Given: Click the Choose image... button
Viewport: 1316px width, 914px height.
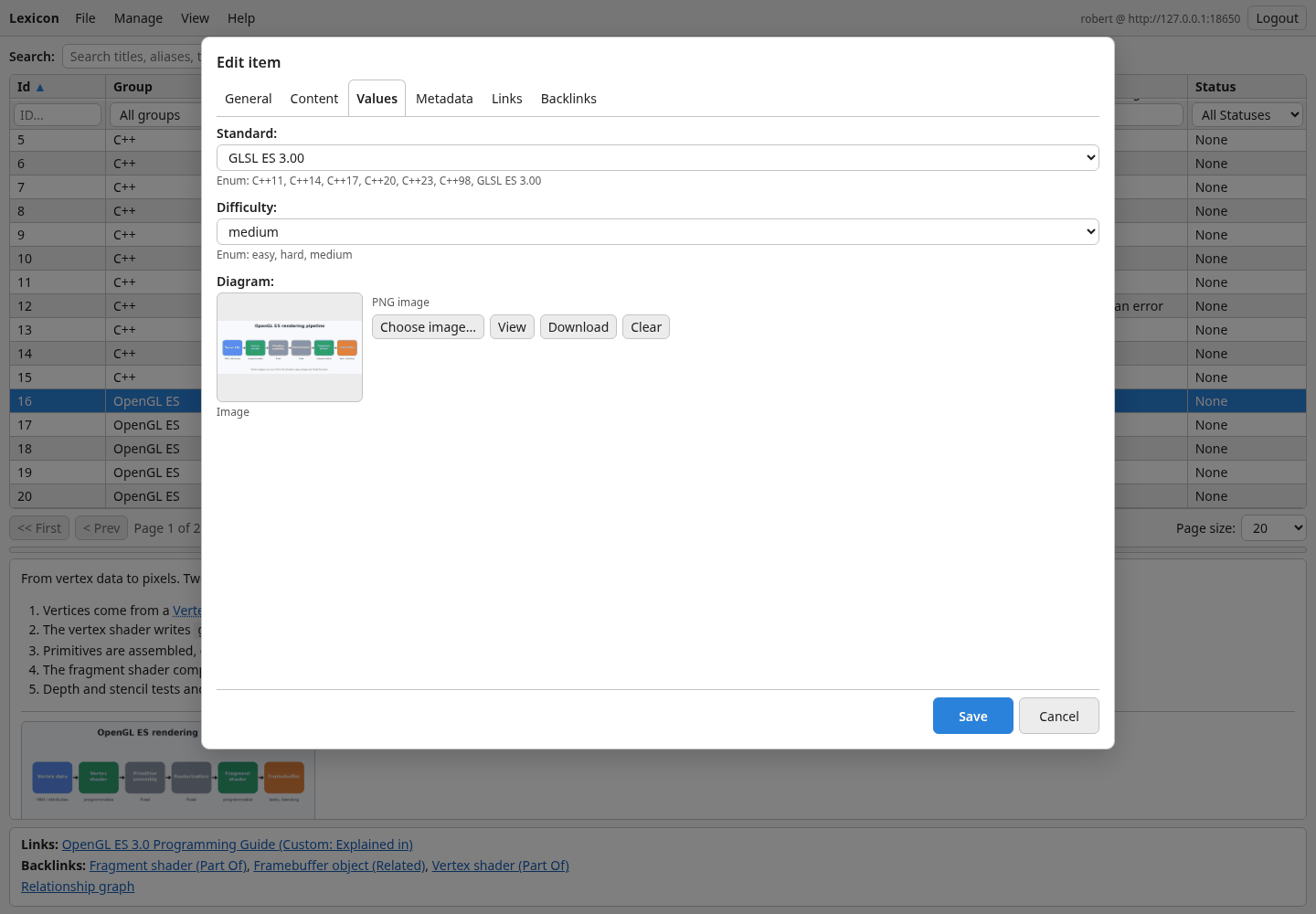Looking at the screenshot, I should coord(428,327).
